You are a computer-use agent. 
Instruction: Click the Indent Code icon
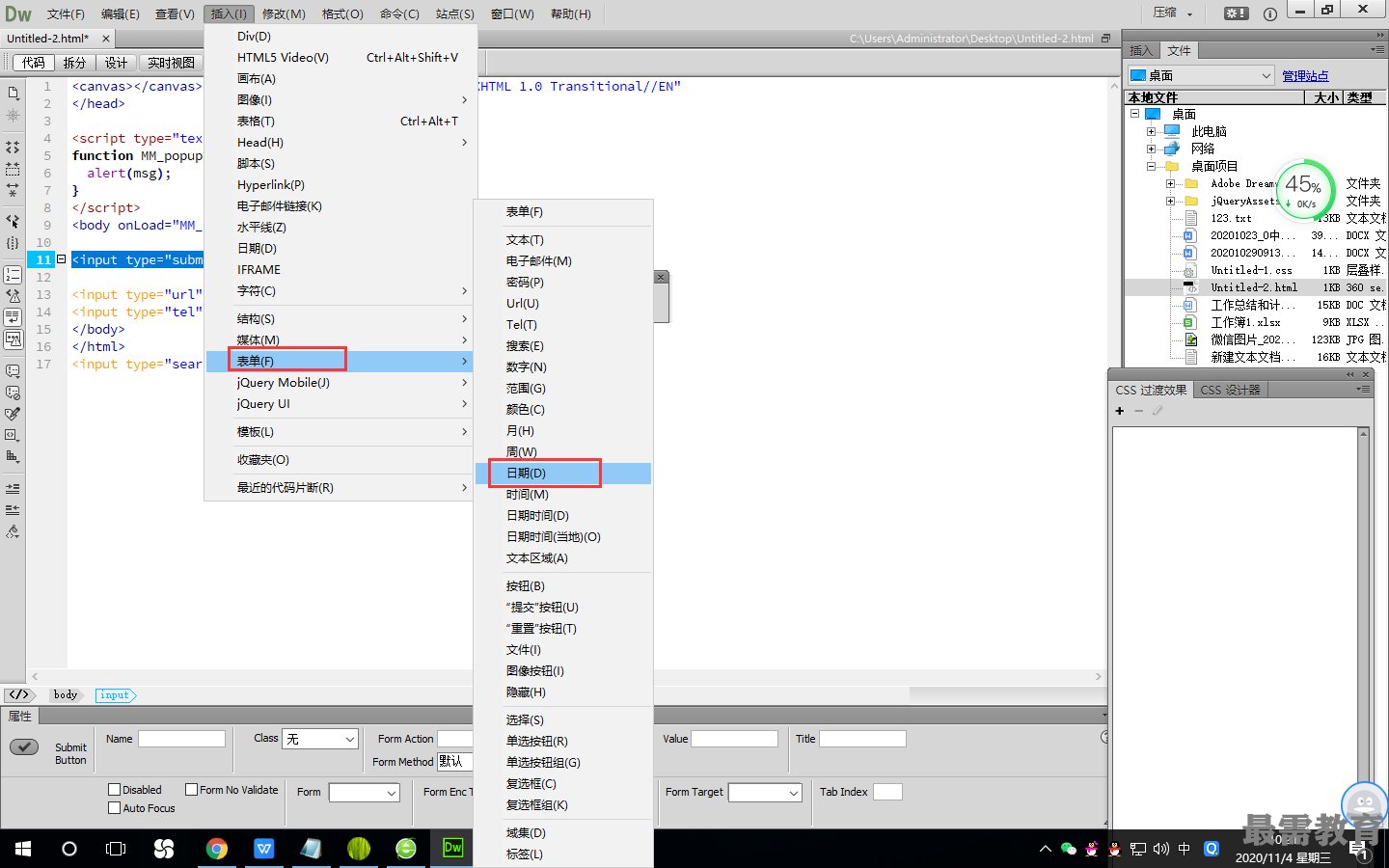pyautogui.click(x=13, y=488)
